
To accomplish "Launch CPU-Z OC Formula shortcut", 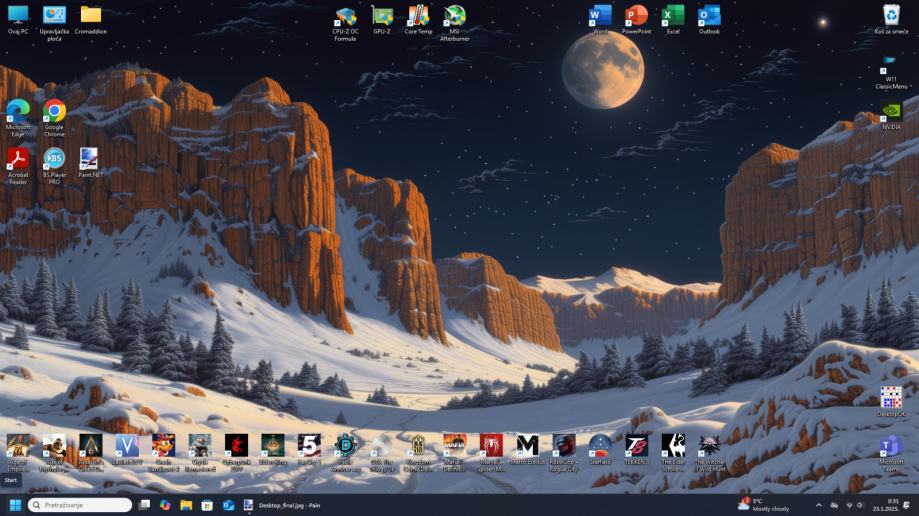I will tap(345, 23).
